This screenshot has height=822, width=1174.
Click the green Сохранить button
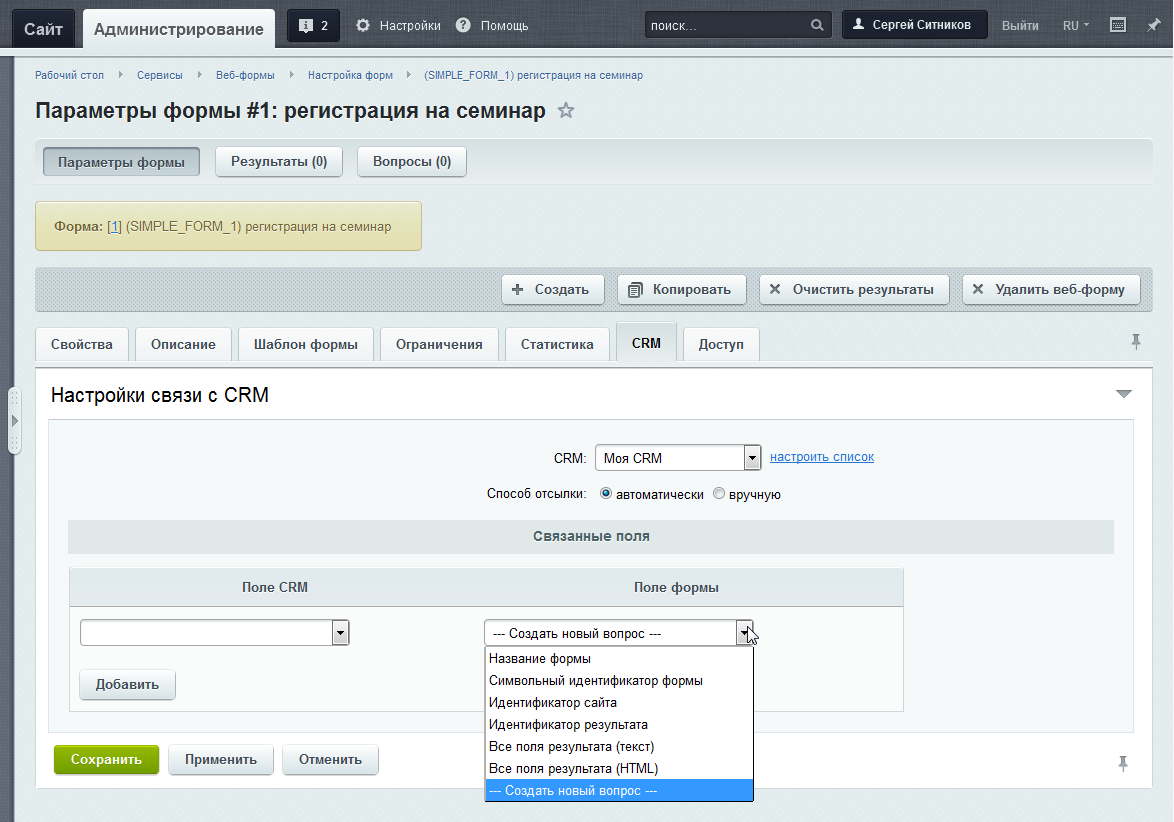[106, 759]
